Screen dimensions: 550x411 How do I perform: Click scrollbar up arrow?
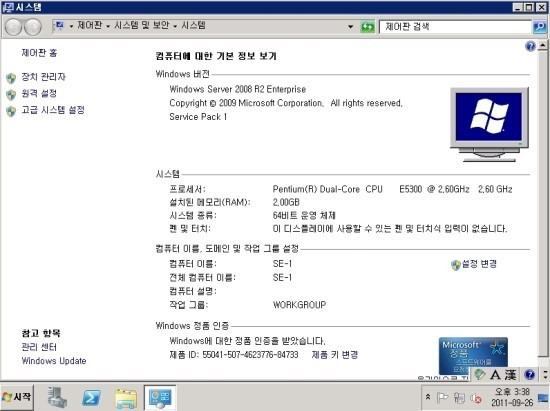[x=542, y=45]
